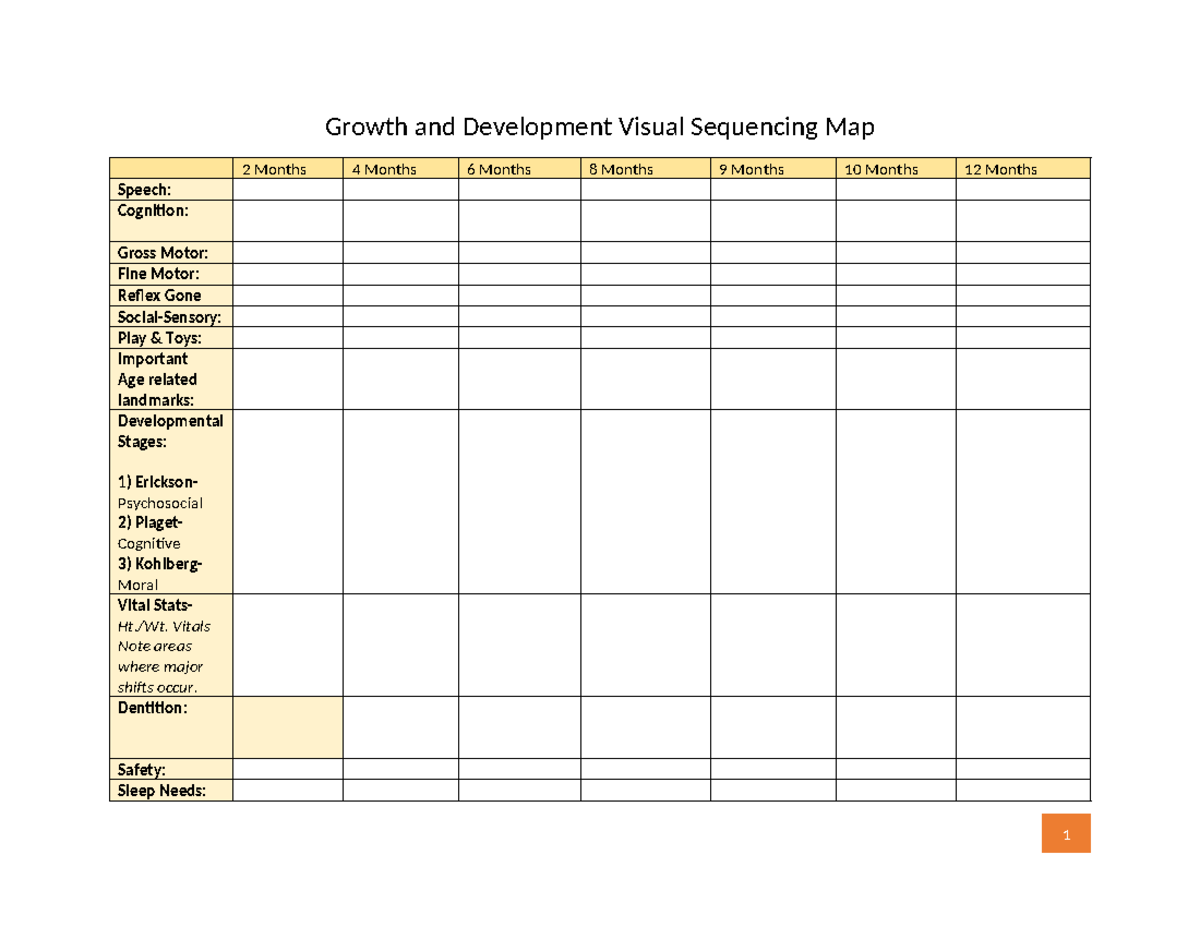Click the 6 Months column header
The image size is (1200, 927).
[499, 169]
